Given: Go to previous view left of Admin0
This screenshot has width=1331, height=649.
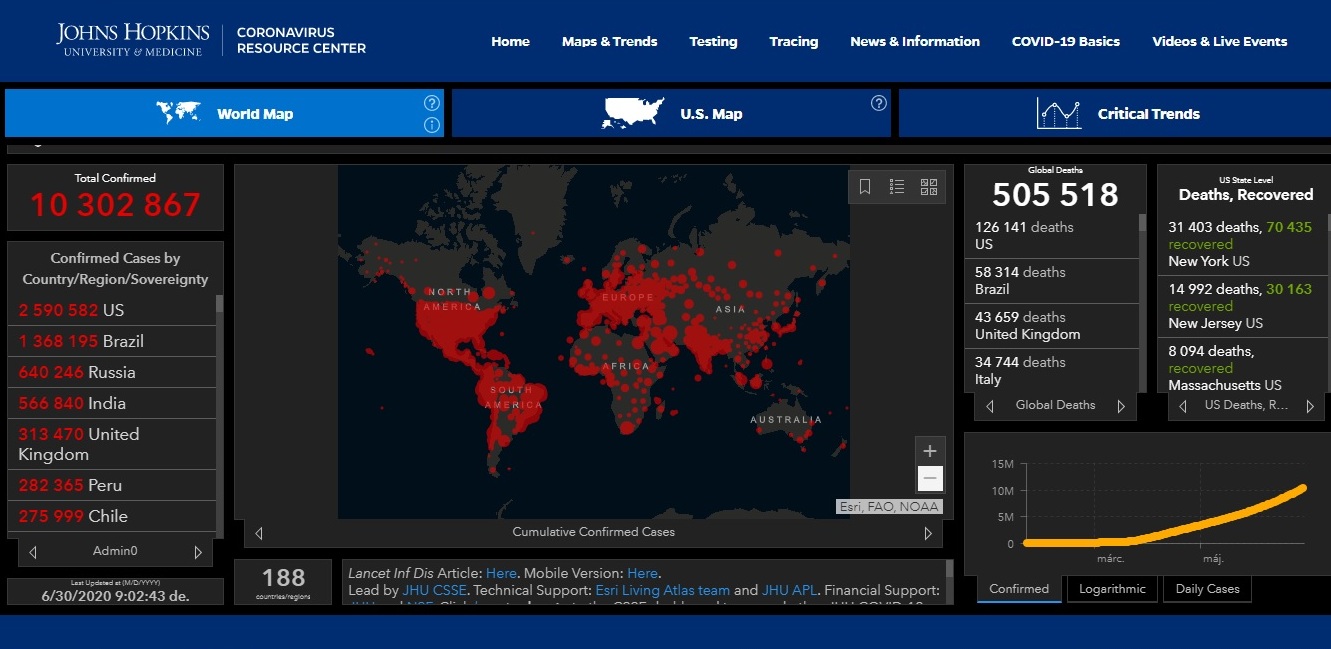Looking at the screenshot, I should pos(33,552).
